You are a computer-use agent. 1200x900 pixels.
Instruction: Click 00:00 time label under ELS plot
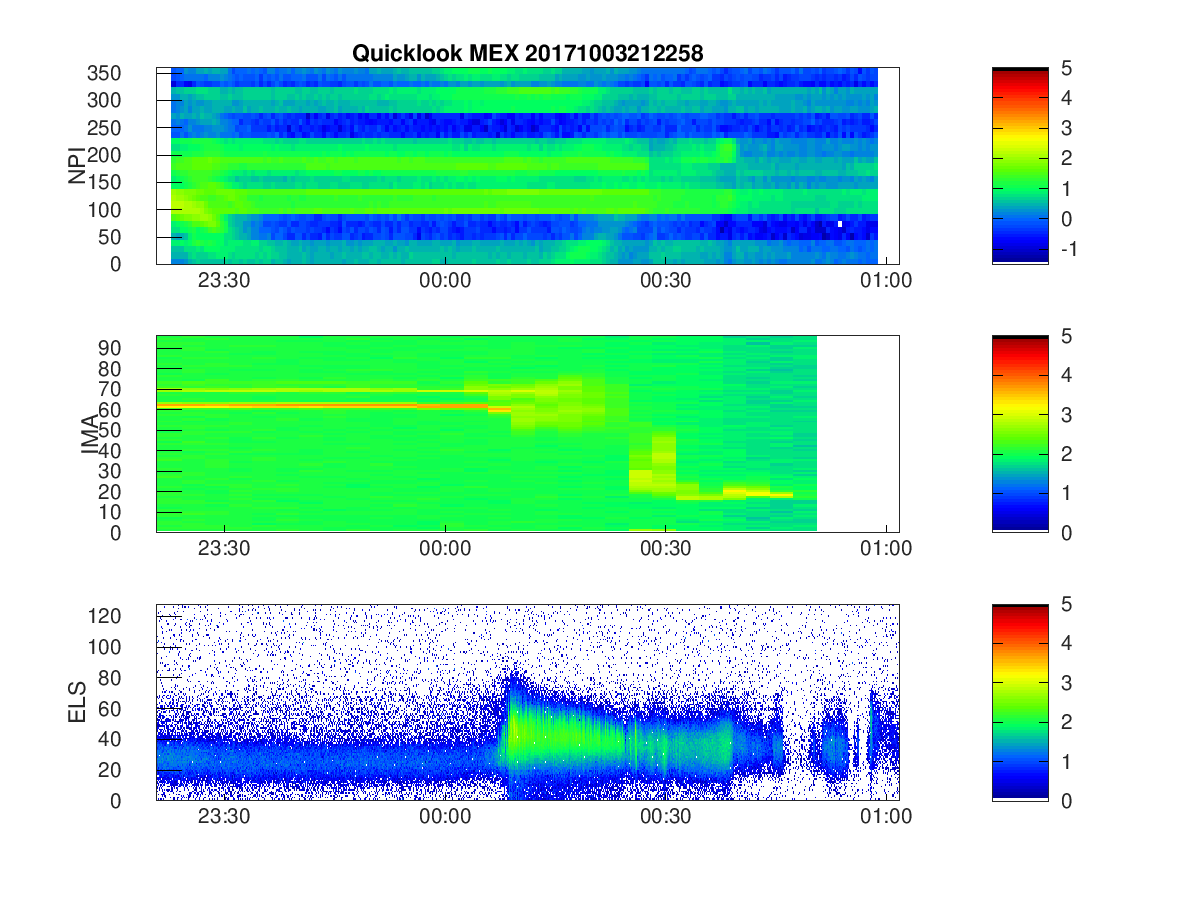pos(445,817)
